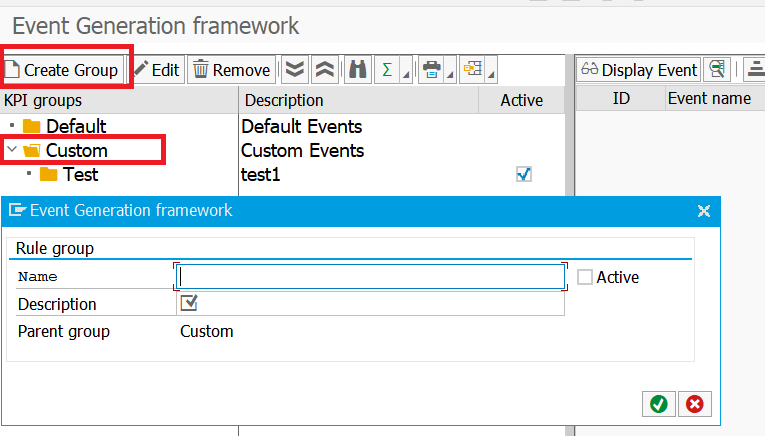
Task: Click the binoculars Find icon
Action: click(356, 70)
